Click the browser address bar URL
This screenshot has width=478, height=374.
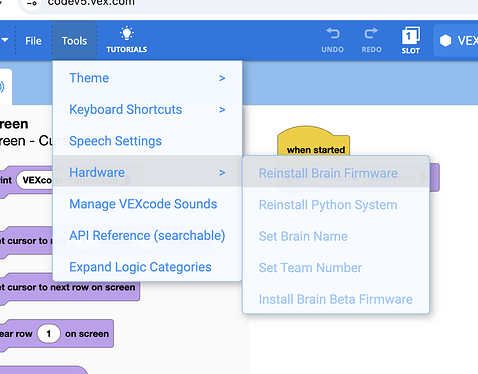click(91, 3)
